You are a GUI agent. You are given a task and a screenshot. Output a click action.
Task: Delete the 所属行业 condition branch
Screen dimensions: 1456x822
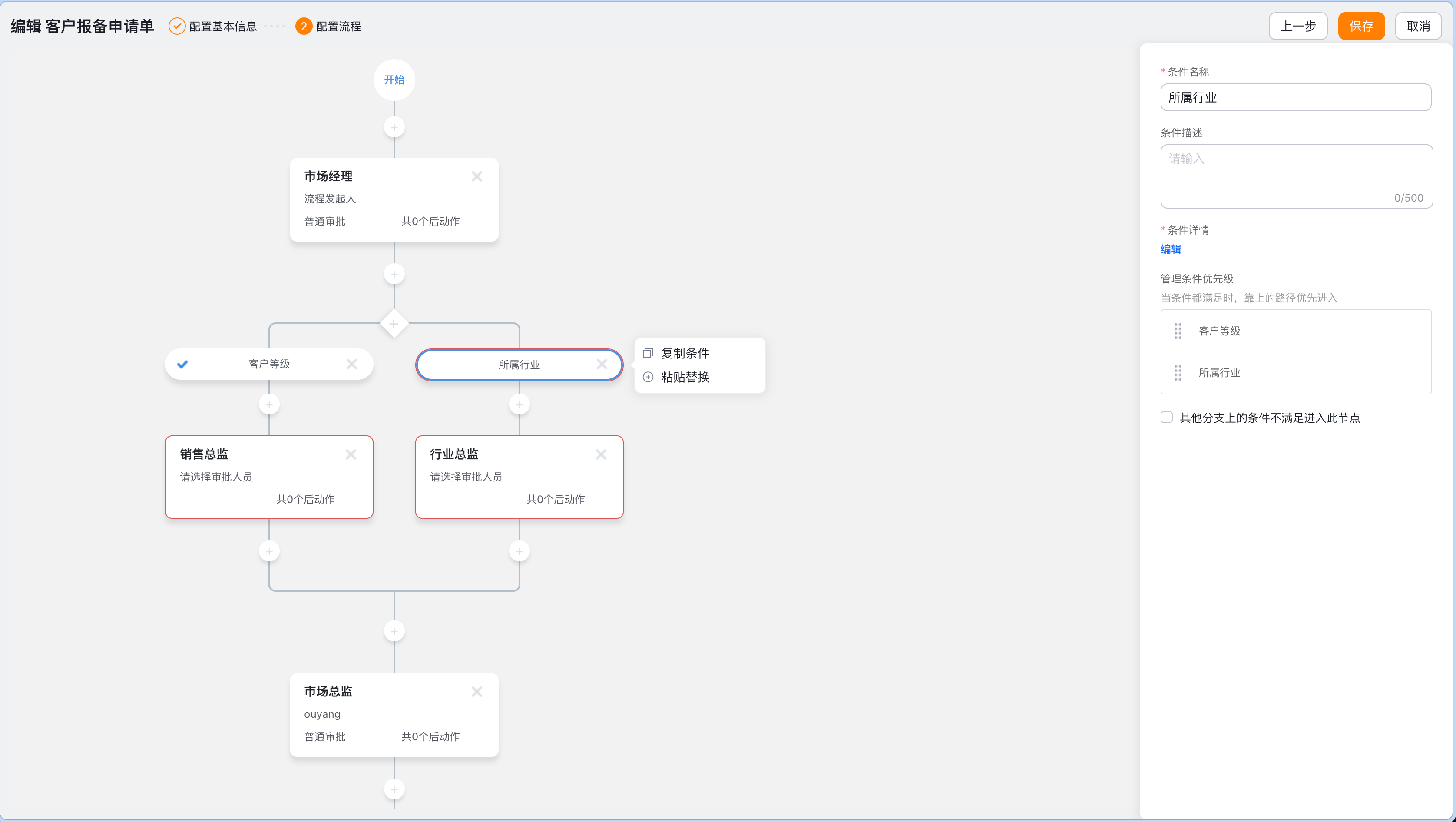click(x=602, y=365)
